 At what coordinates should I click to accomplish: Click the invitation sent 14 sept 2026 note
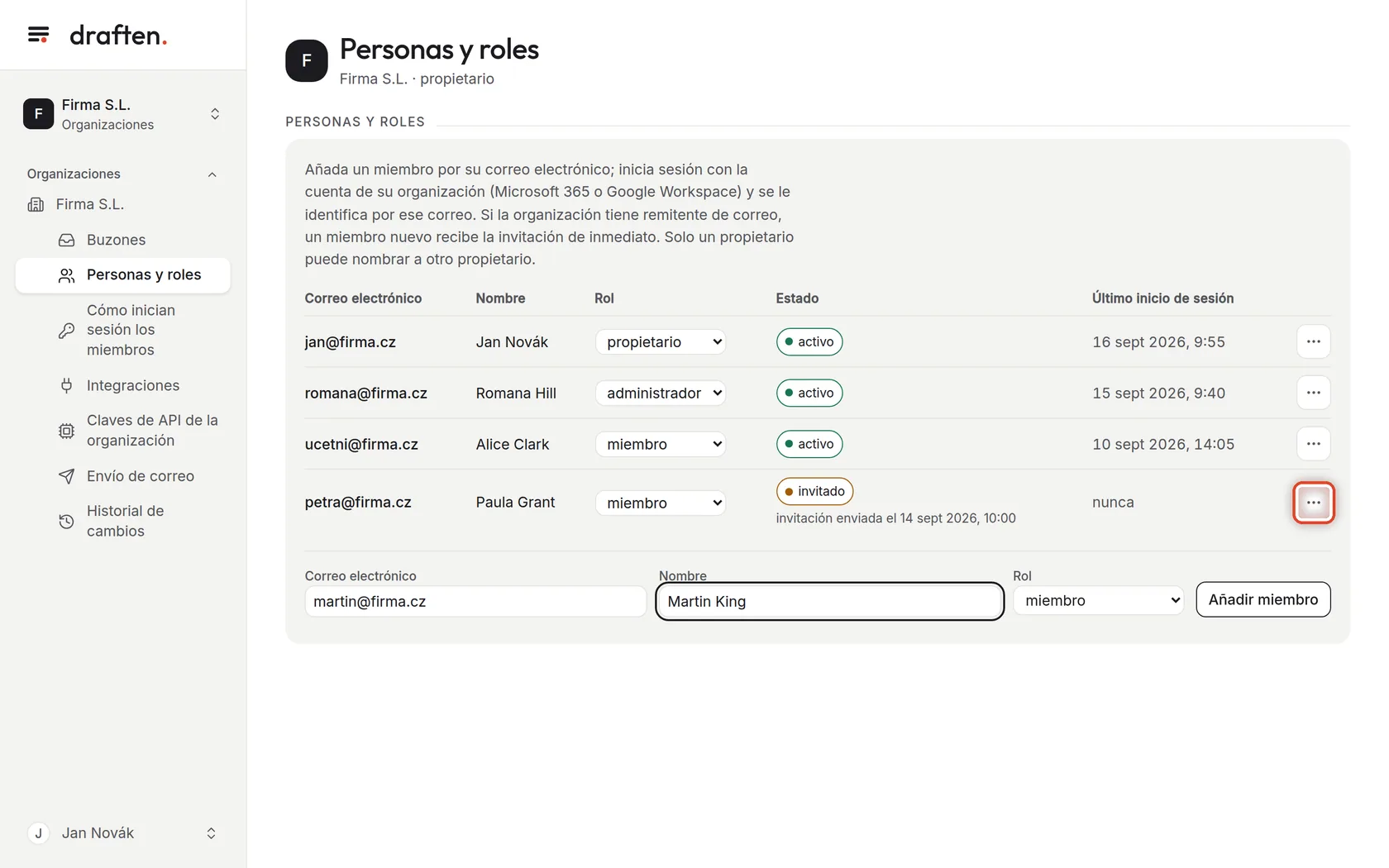pyautogui.click(x=896, y=518)
